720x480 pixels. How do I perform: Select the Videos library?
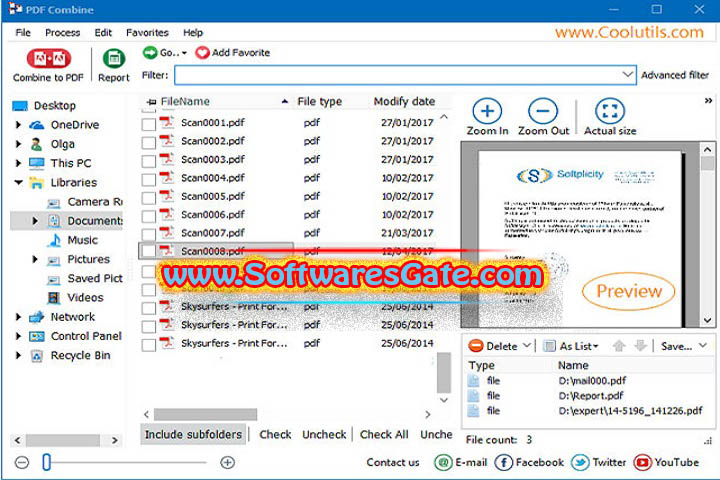click(x=75, y=298)
